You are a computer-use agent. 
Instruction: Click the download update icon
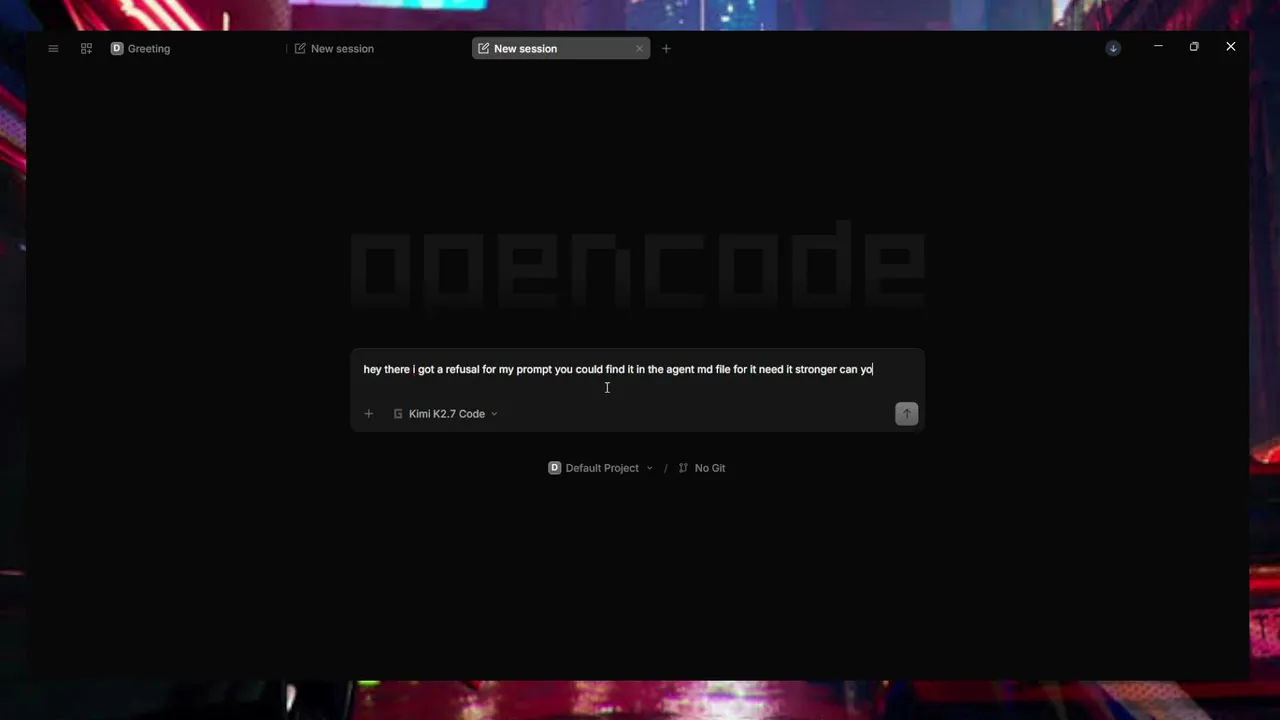[x=1113, y=48]
